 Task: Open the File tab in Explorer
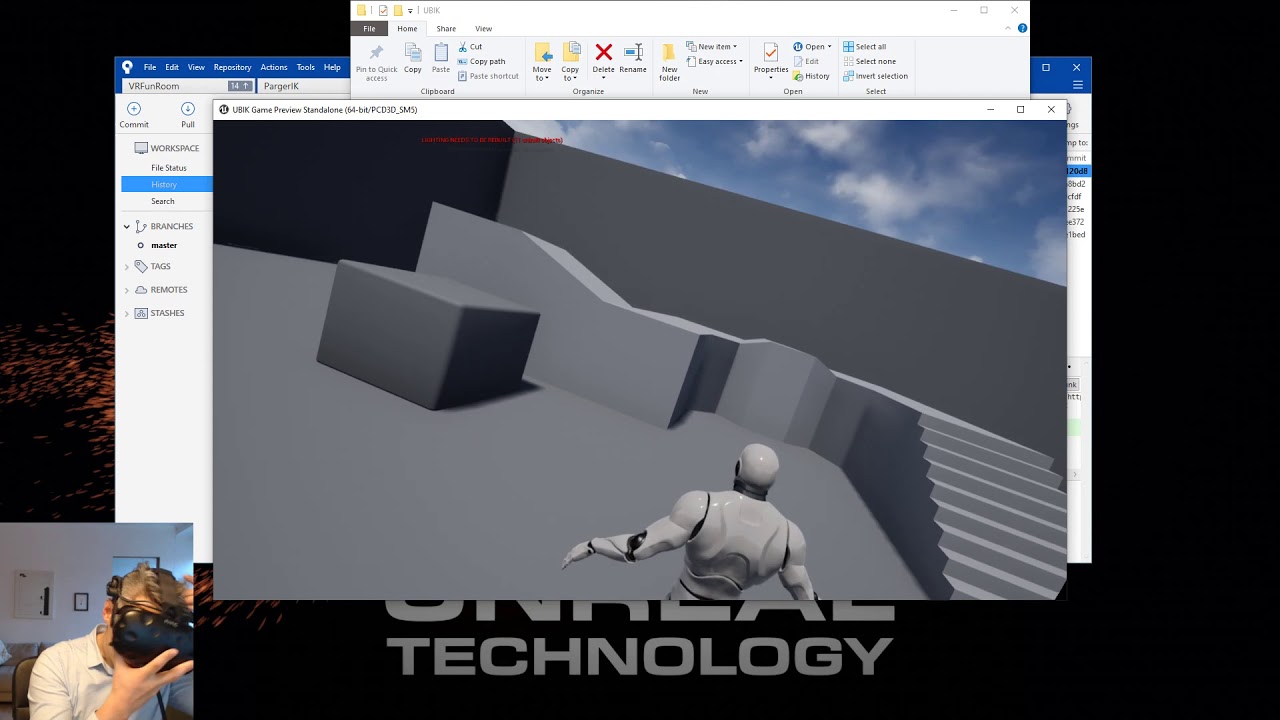tap(370, 29)
